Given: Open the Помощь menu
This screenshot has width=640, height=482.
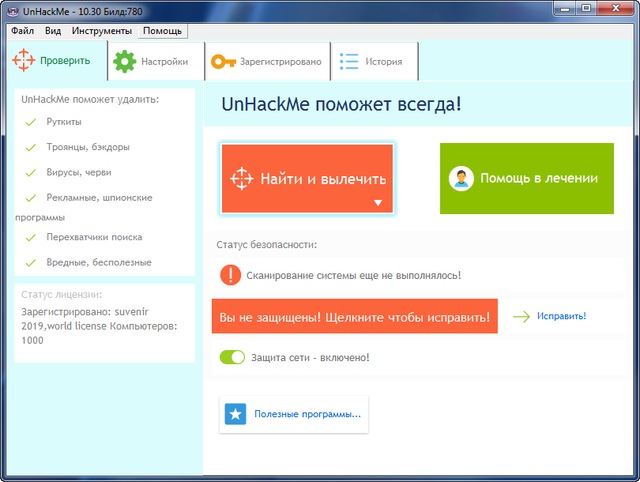Looking at the screenshot, I should 162,31.
